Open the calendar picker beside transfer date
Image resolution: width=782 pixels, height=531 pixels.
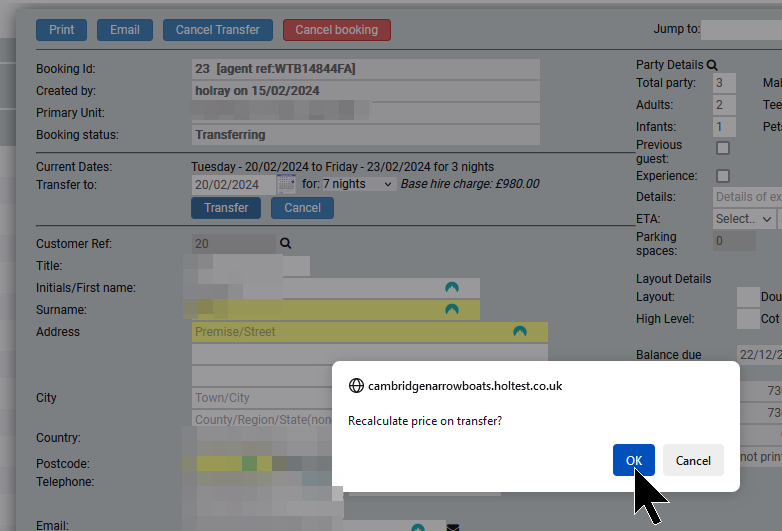286,184
